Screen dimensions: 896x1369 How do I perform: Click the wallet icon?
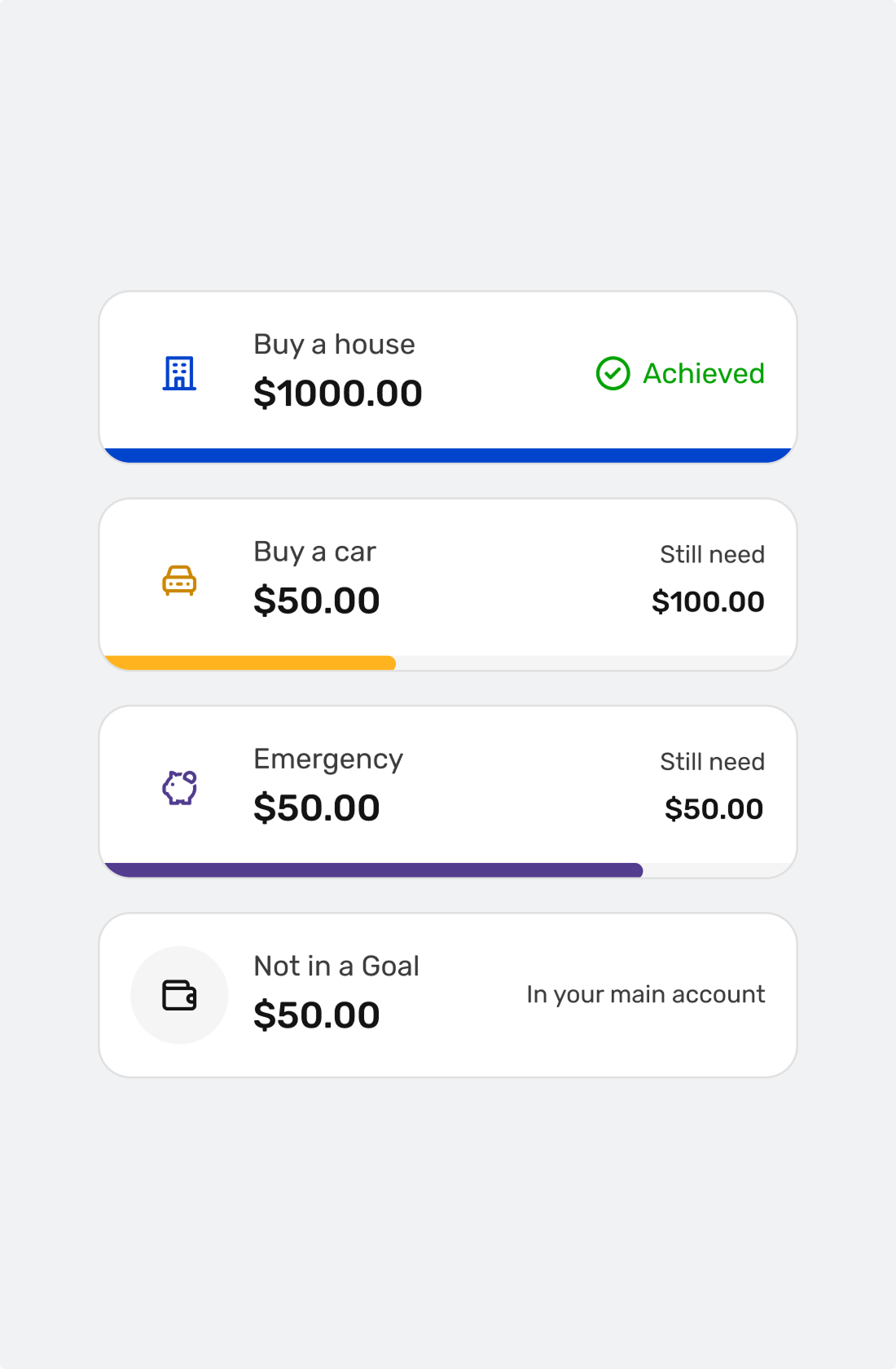point(179,995)
